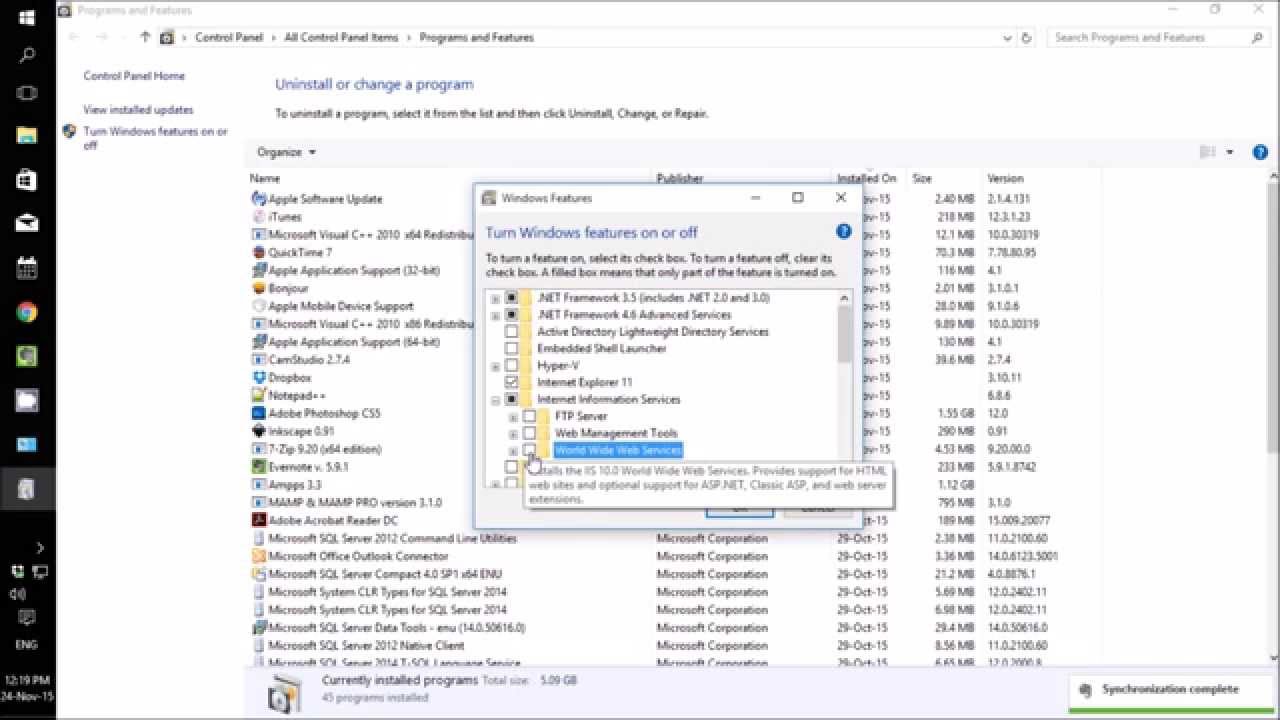Screen dimensions: 1280x720
Task: Go up one level with up arrow
Action: click(x=145, y=37)
